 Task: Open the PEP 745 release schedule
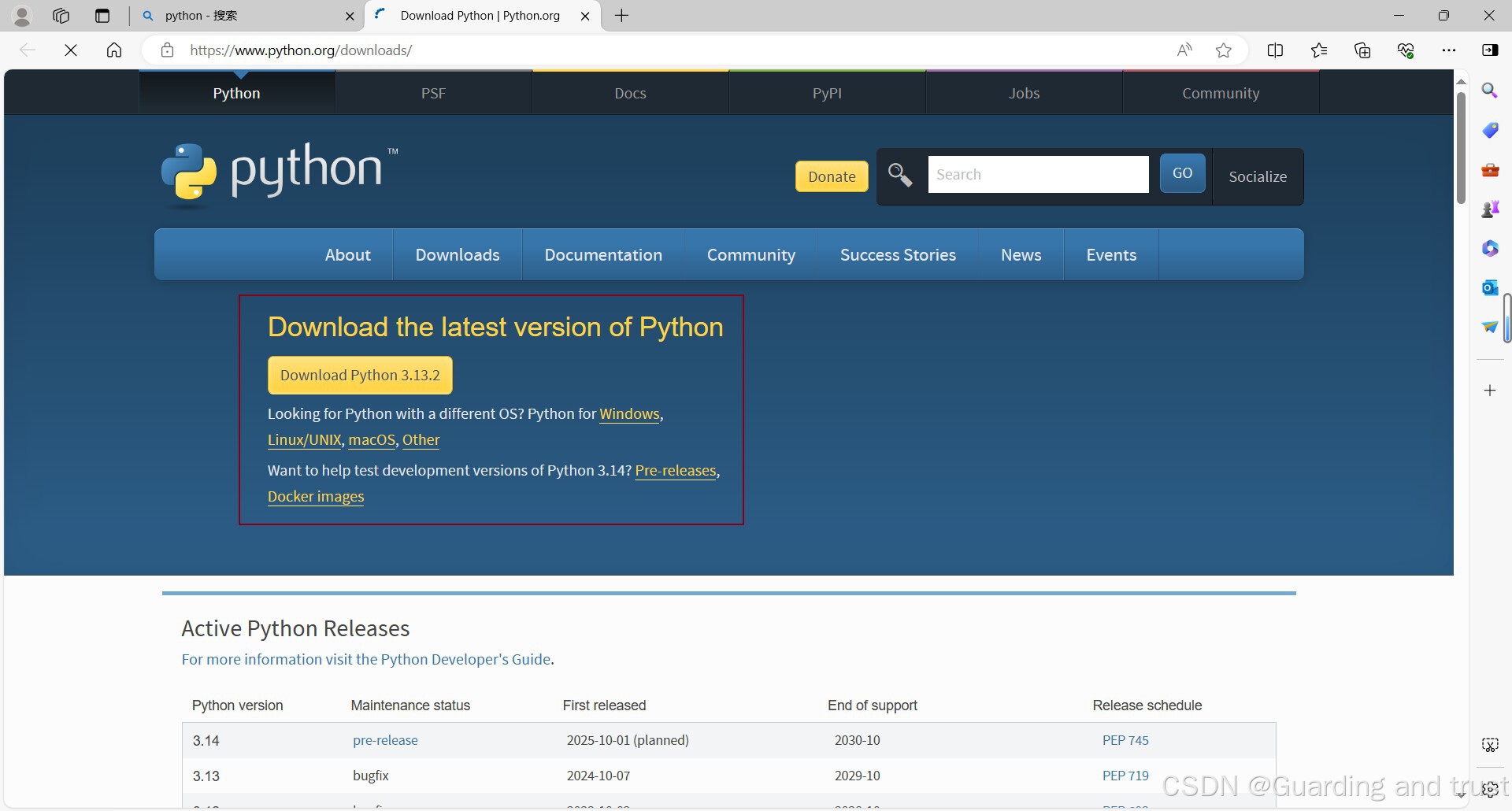(1125, 740)
